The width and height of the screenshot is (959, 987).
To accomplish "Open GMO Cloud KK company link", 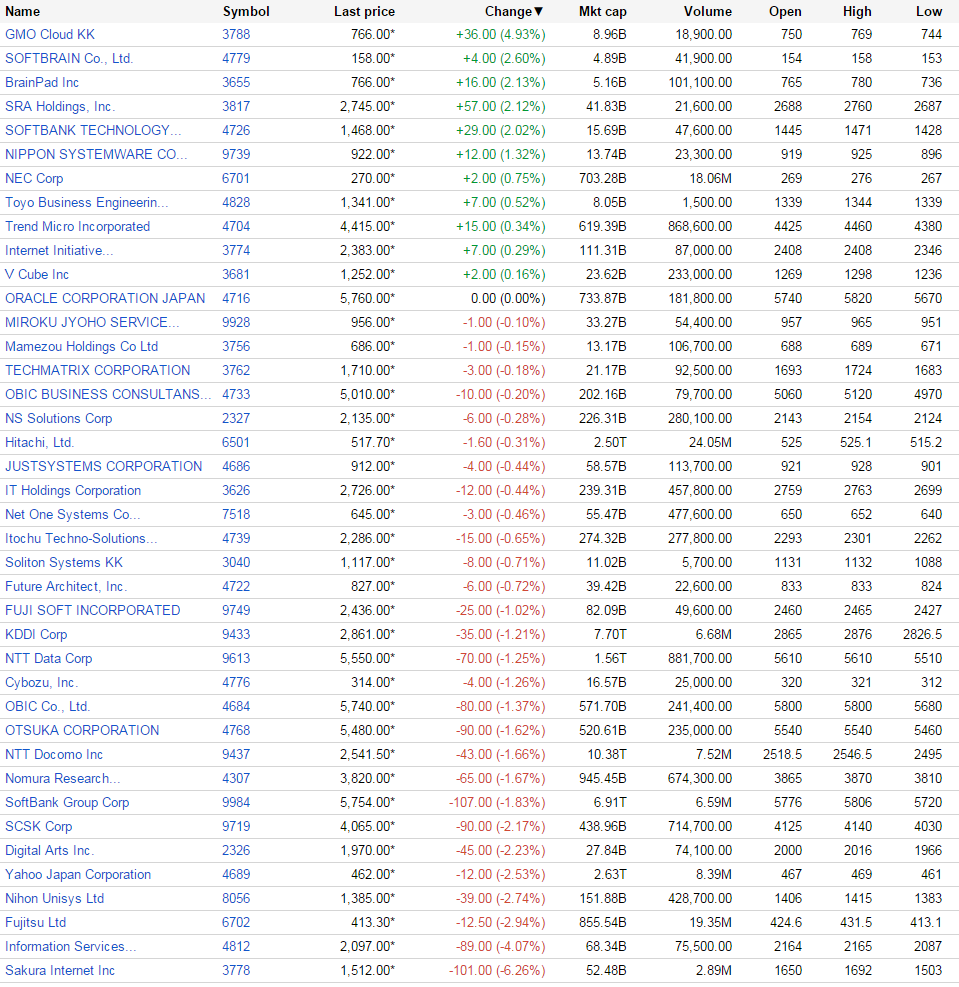I will tap(50, 35).
